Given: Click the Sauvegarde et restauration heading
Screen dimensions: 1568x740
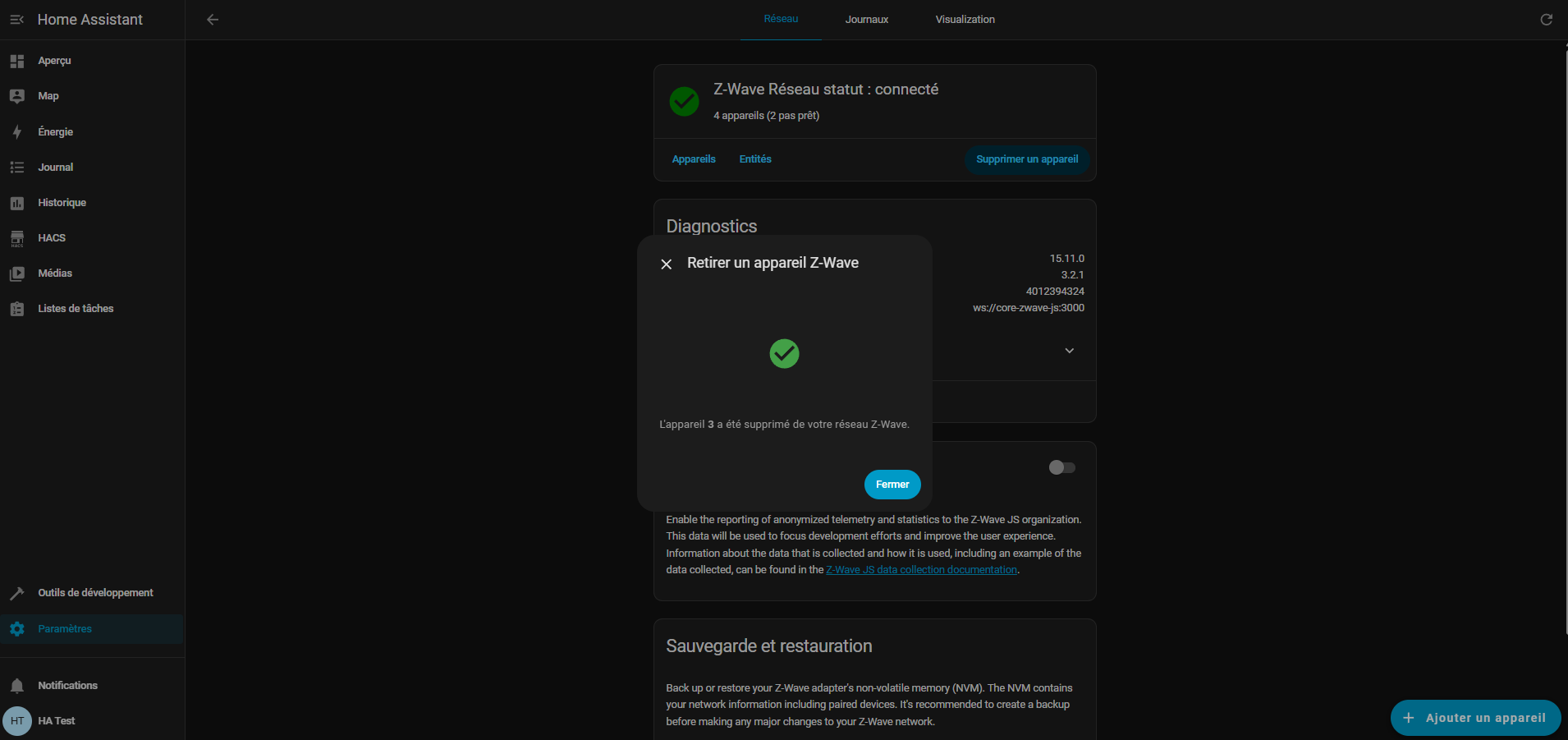Looking at the screenshot, I should [769, 646].
